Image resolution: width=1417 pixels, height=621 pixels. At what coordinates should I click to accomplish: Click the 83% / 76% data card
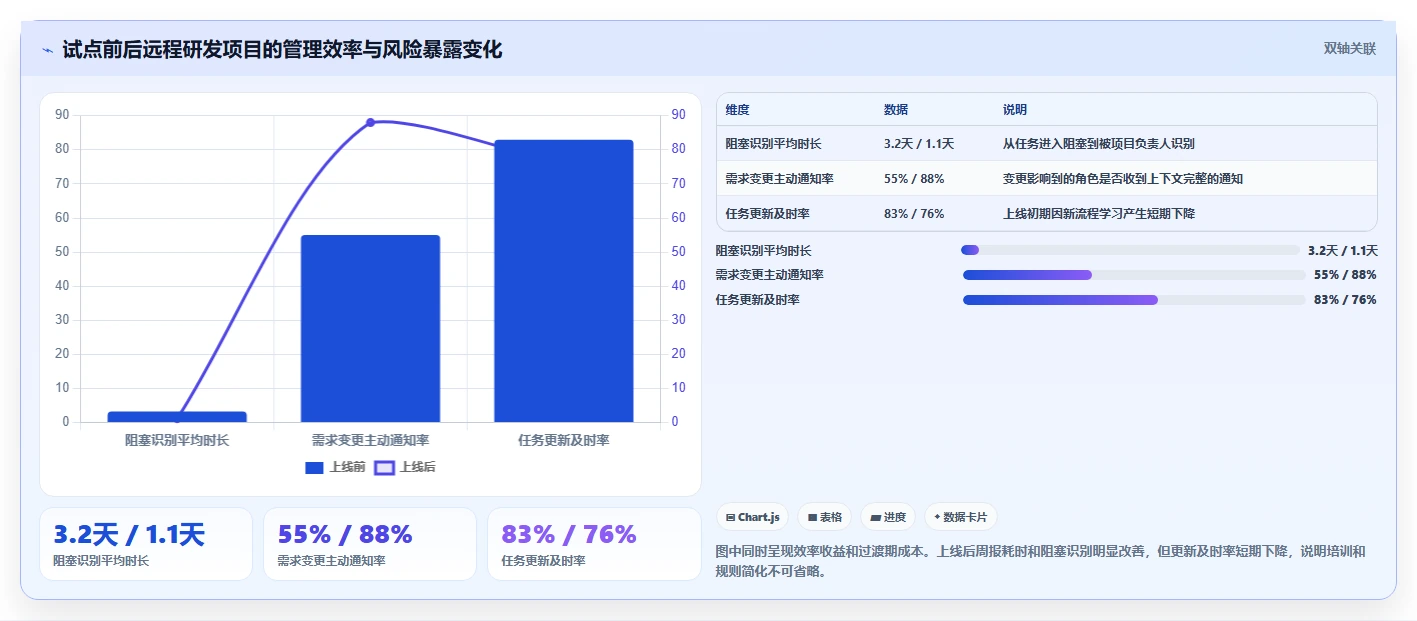point(594,544)
